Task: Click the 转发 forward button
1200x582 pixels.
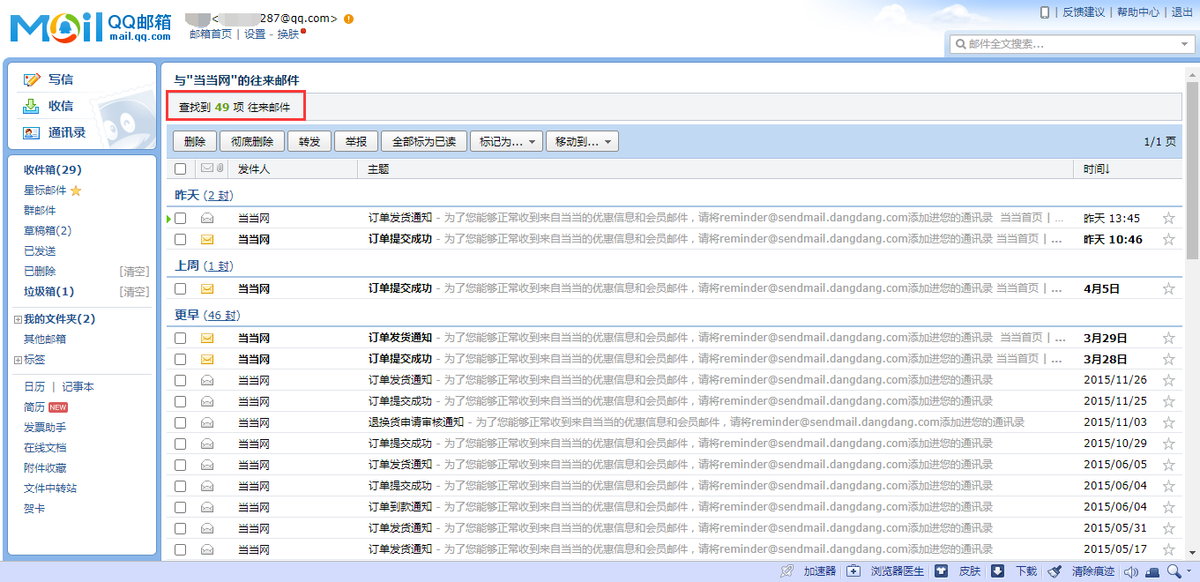Action: tap(309, 142)
